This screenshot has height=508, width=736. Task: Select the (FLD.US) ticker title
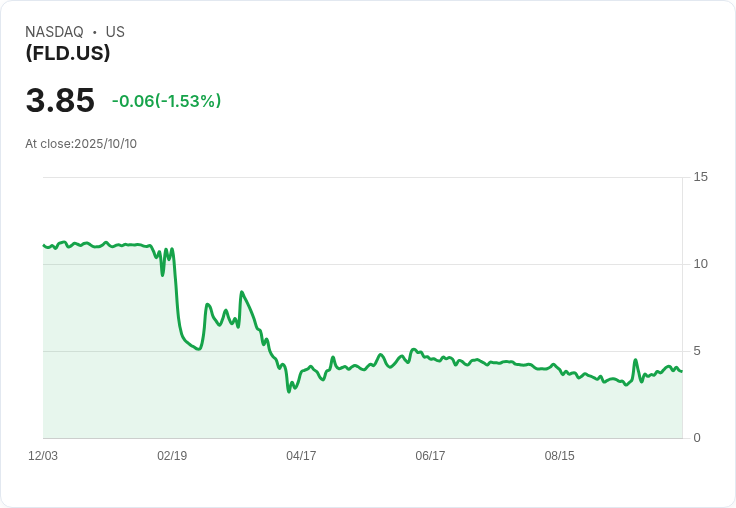pos(68,54)
